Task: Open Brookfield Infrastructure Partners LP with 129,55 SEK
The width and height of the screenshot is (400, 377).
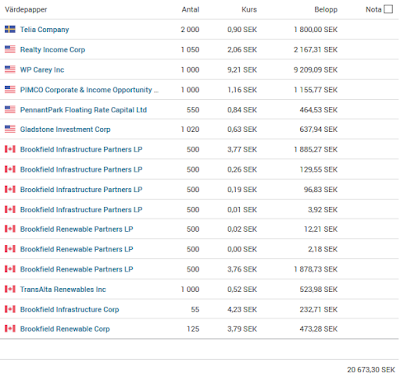Action: (x=81, y=169)
